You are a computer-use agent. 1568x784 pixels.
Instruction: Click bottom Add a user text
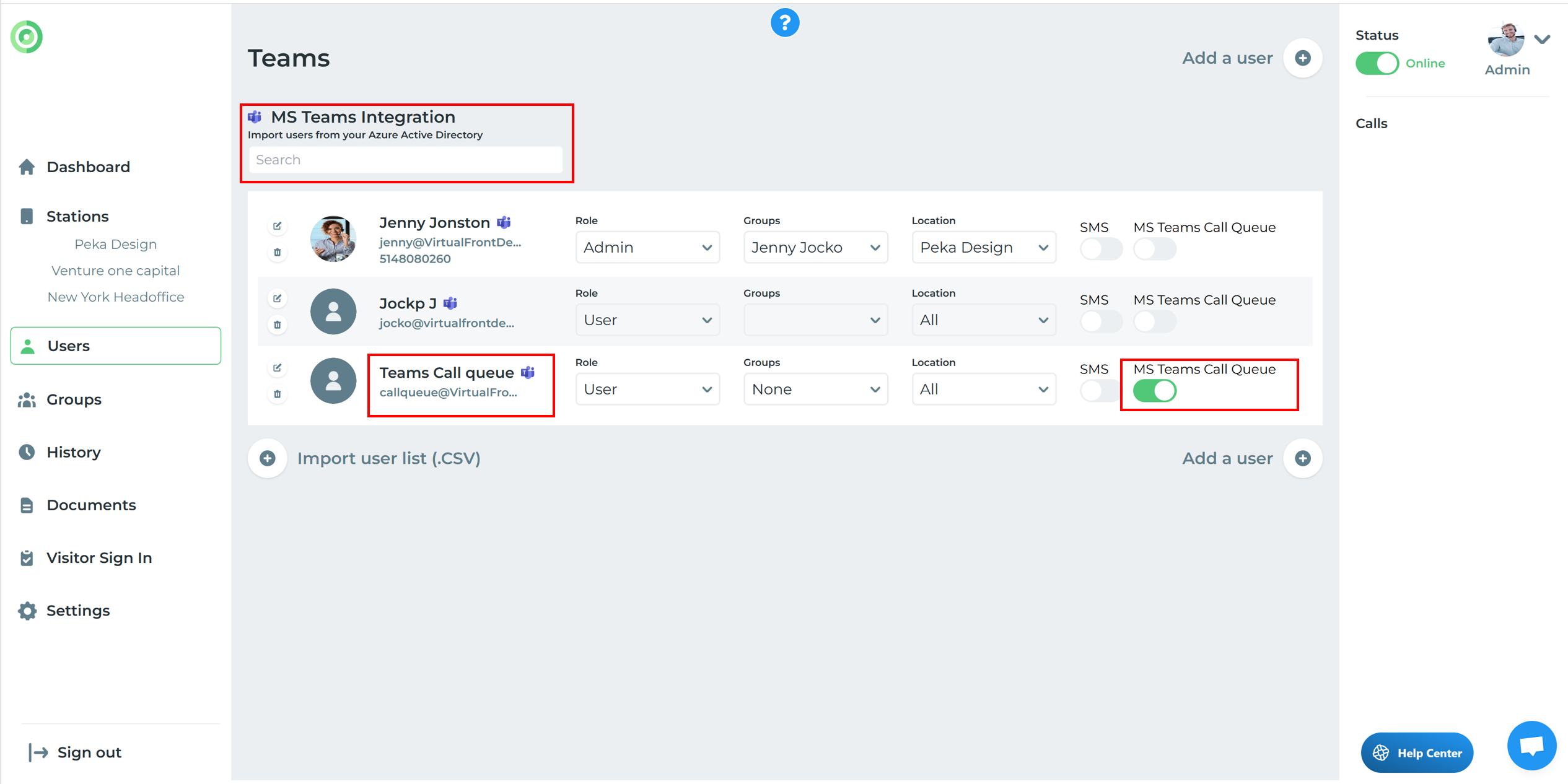click(1227, 458)
